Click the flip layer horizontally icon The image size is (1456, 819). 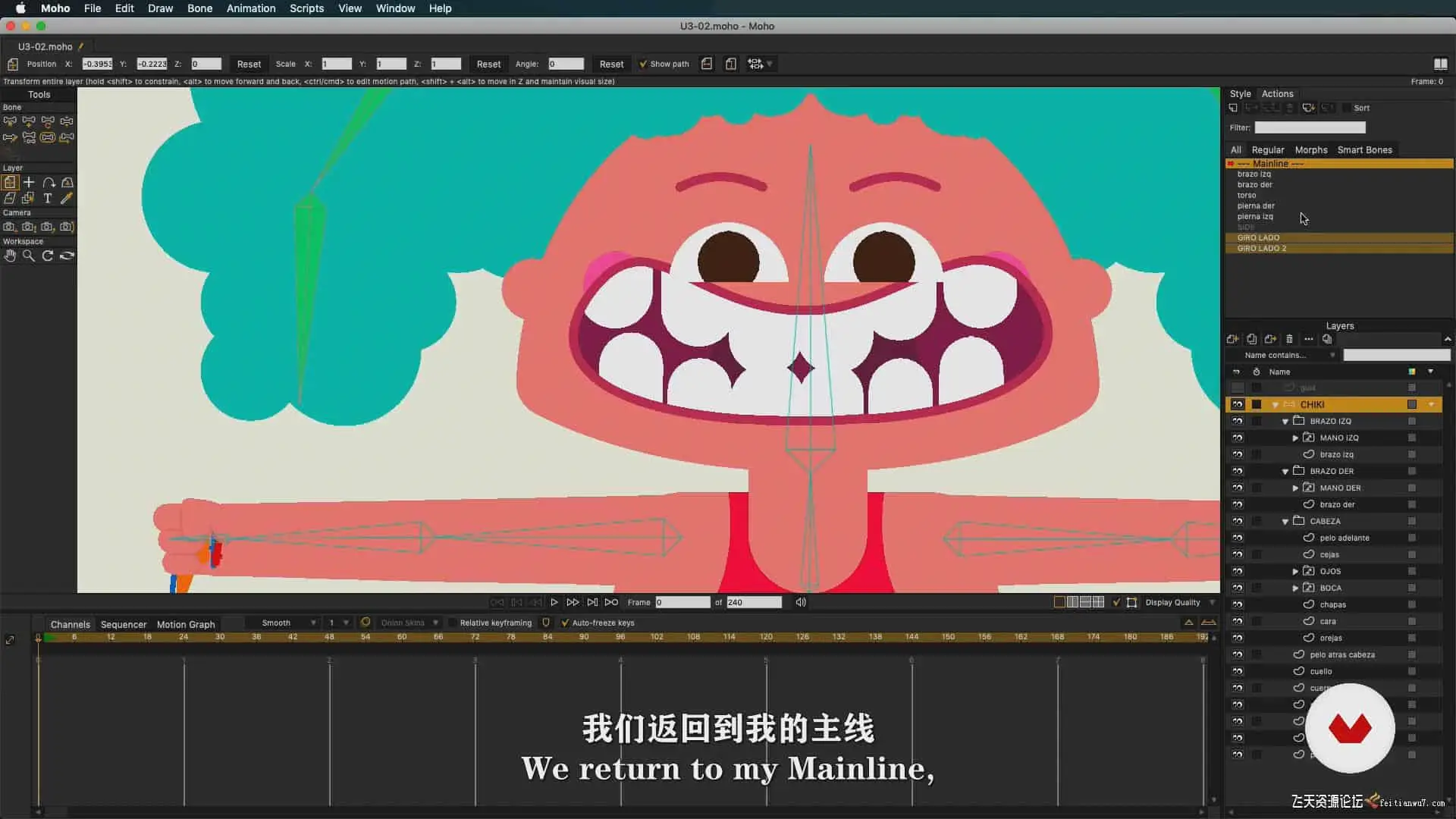707,64
